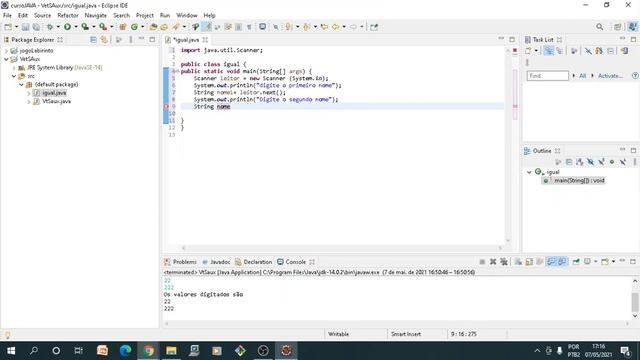The image size is (640, 360).
Task: Click line 6 println statement in editor
Action: tap(267, 85)
